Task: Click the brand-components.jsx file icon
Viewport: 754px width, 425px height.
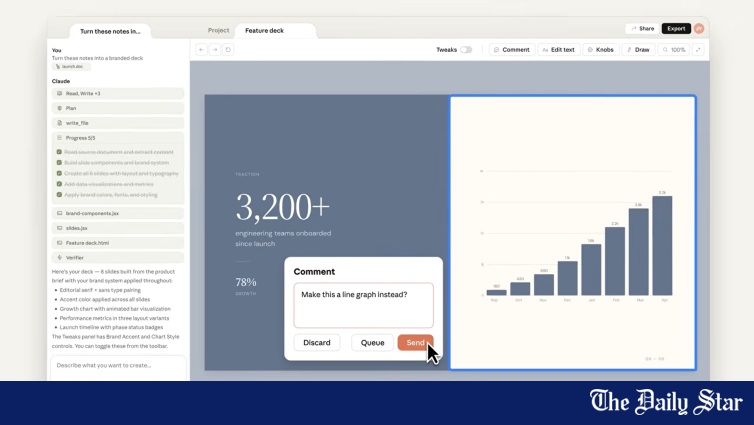Action: 60,213
